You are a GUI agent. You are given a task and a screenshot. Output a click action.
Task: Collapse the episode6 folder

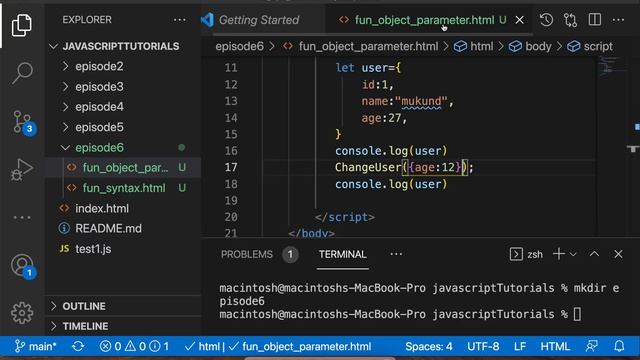(99, 147)
